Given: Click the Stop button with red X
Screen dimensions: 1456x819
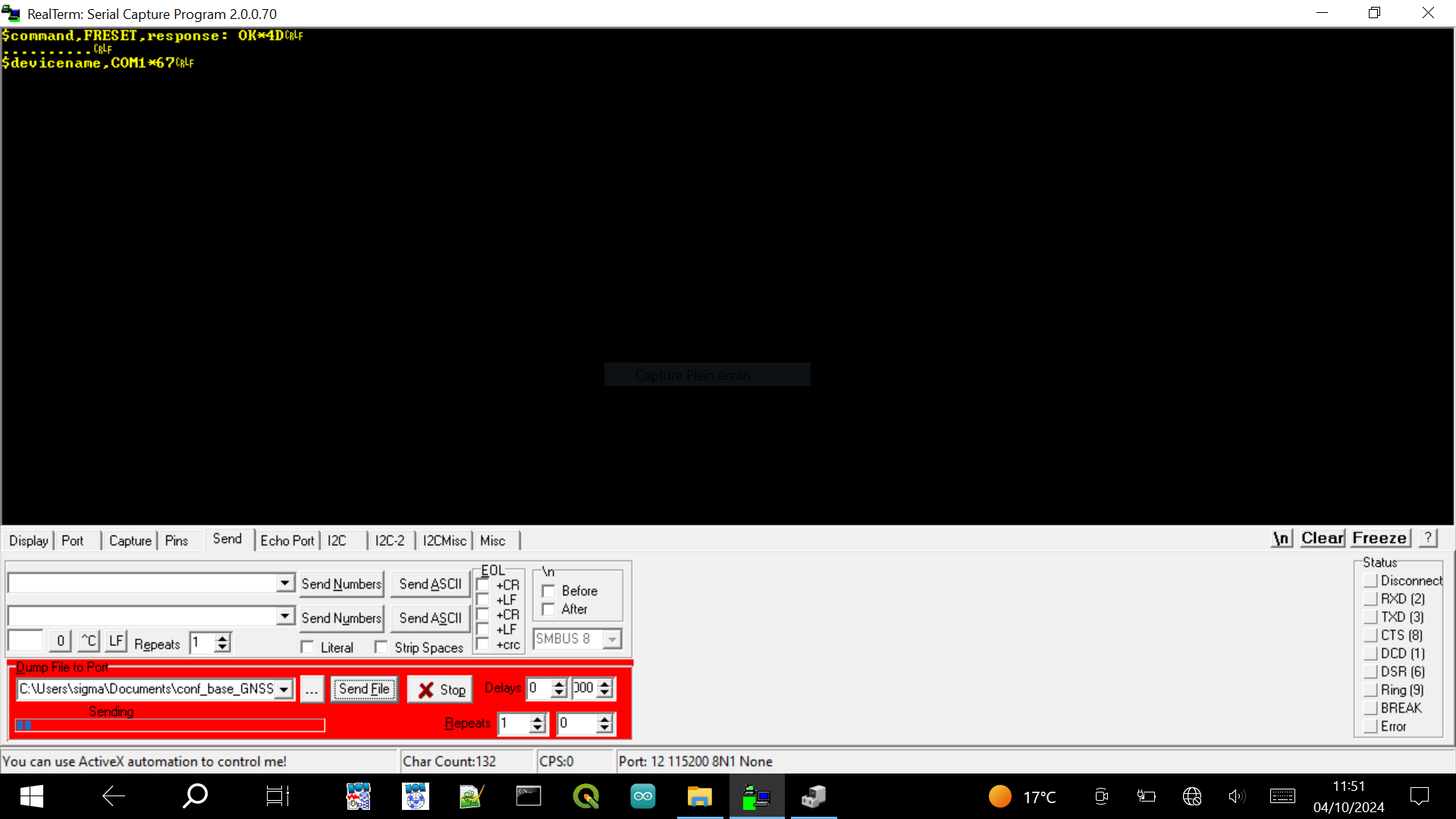Looking at the screenshot, I should 441,689.
